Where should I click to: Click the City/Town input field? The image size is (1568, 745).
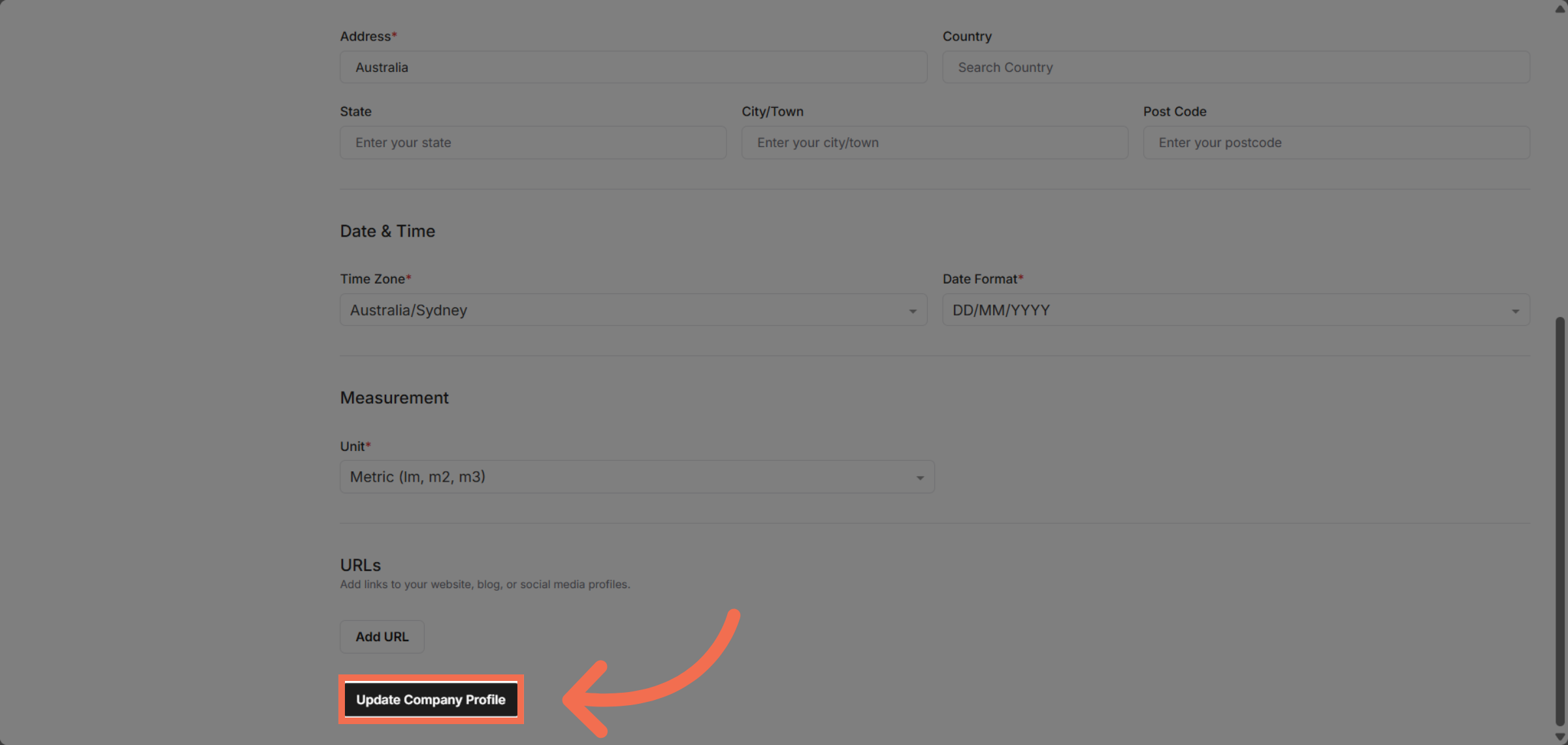tap(934, 142)
